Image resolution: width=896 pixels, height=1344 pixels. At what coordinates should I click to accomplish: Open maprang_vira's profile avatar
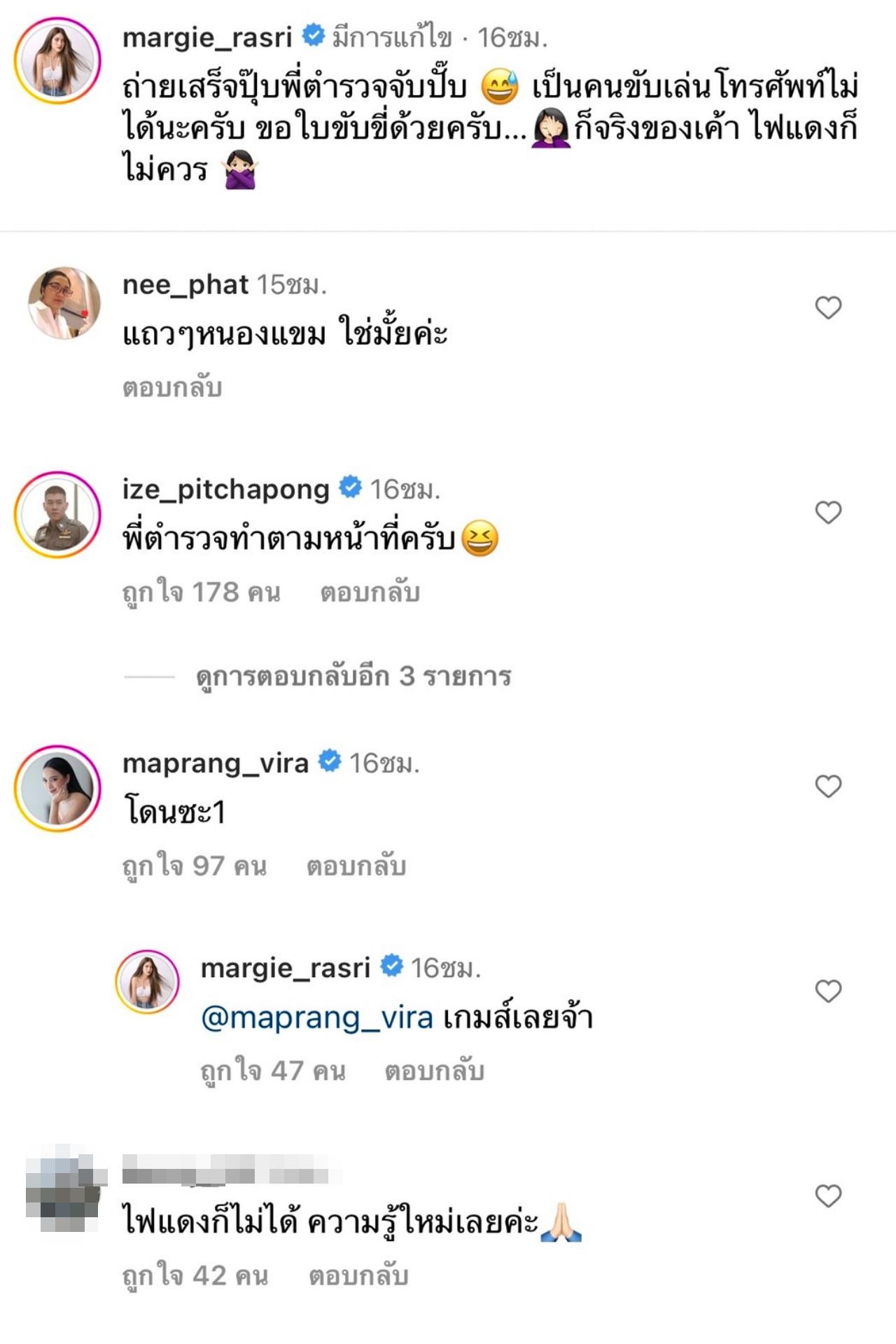point(58,788)
